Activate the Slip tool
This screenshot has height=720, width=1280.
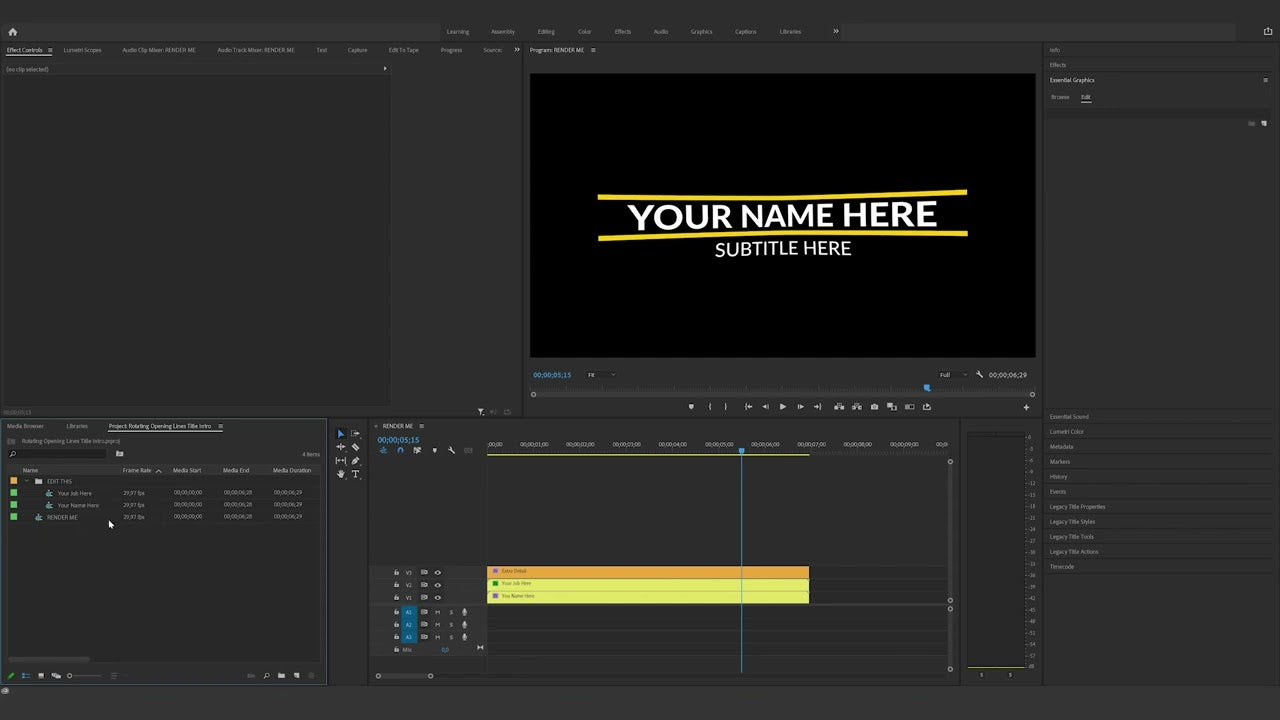pos(340,461)
